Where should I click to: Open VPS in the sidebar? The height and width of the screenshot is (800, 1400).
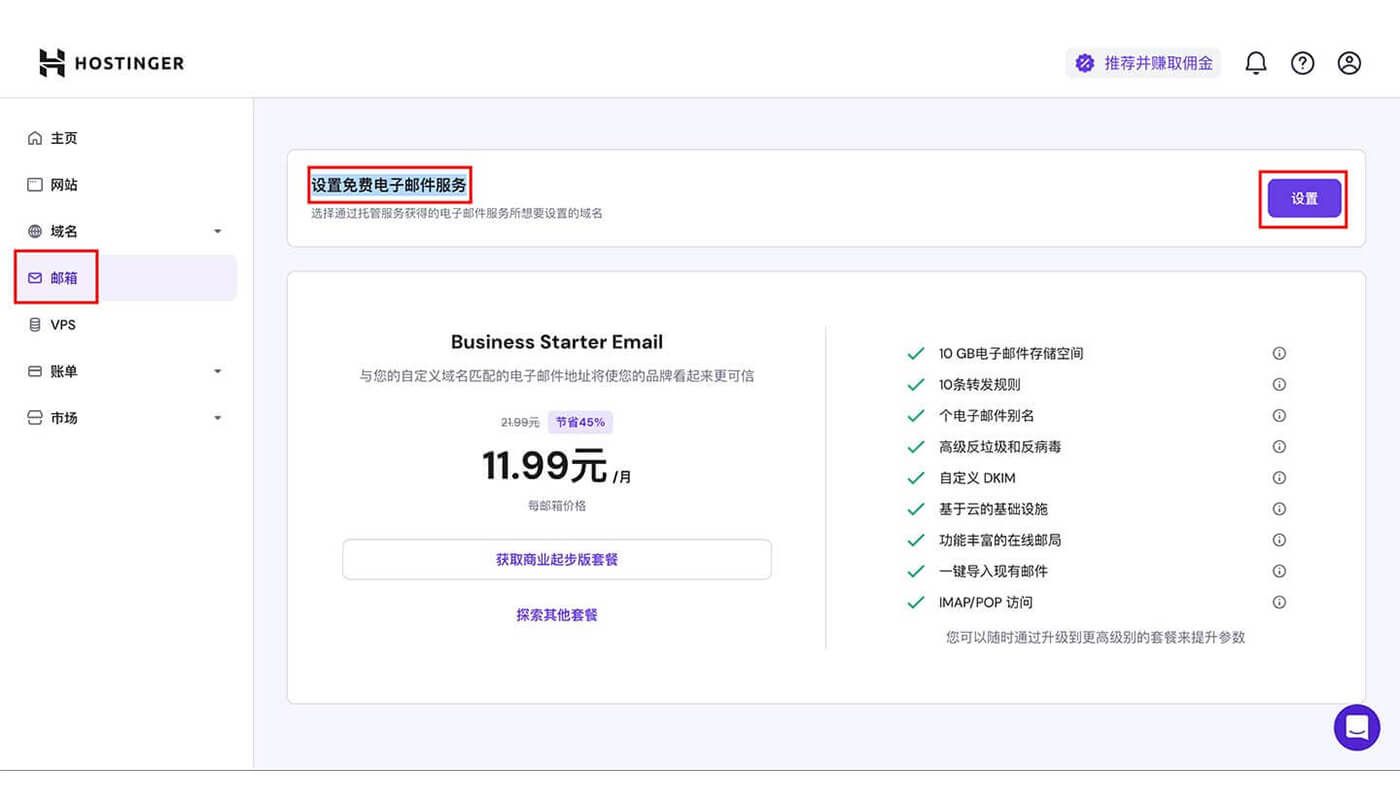click(x=63, y=325)
